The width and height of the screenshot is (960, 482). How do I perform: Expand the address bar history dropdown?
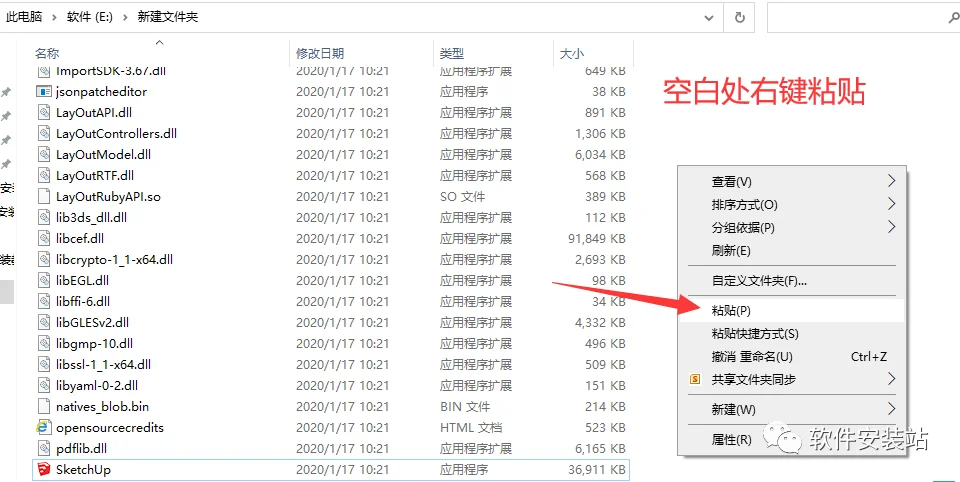point(709,18)
